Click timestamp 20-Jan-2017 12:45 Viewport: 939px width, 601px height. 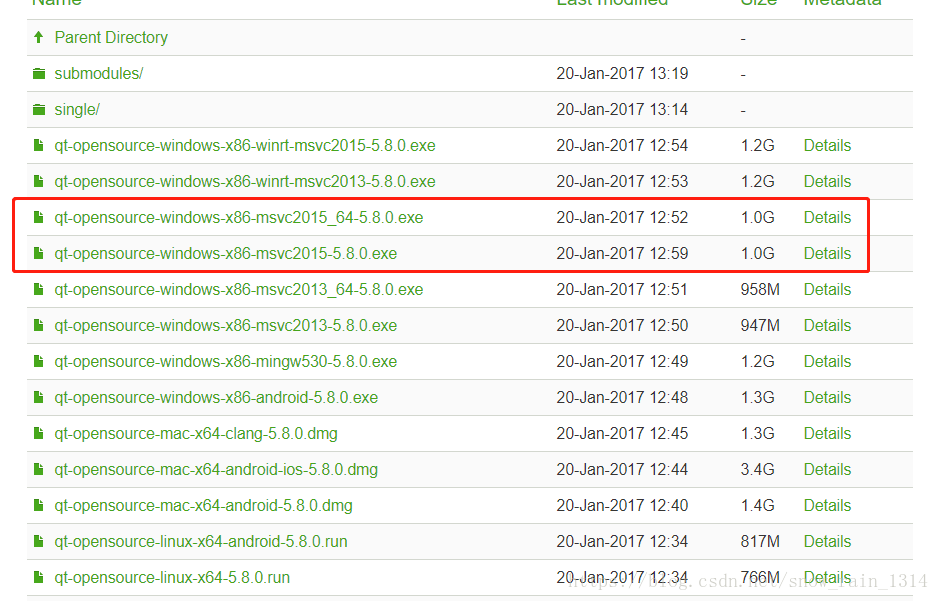622,433
